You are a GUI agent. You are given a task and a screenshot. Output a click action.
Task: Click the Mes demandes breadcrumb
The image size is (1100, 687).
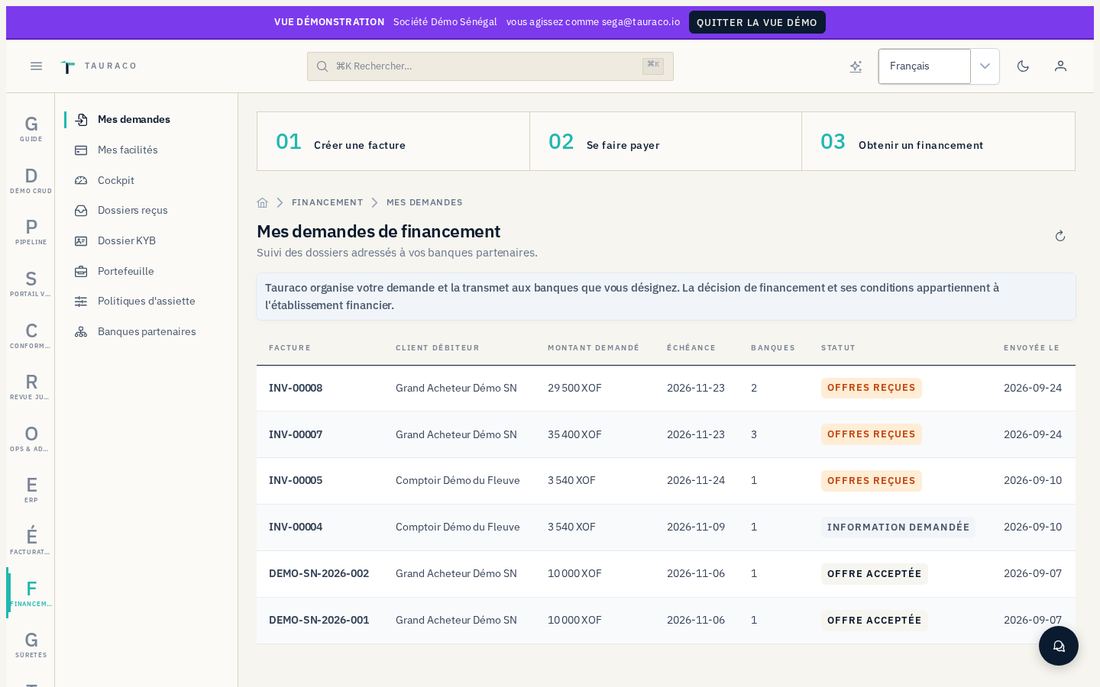[424, 202]
